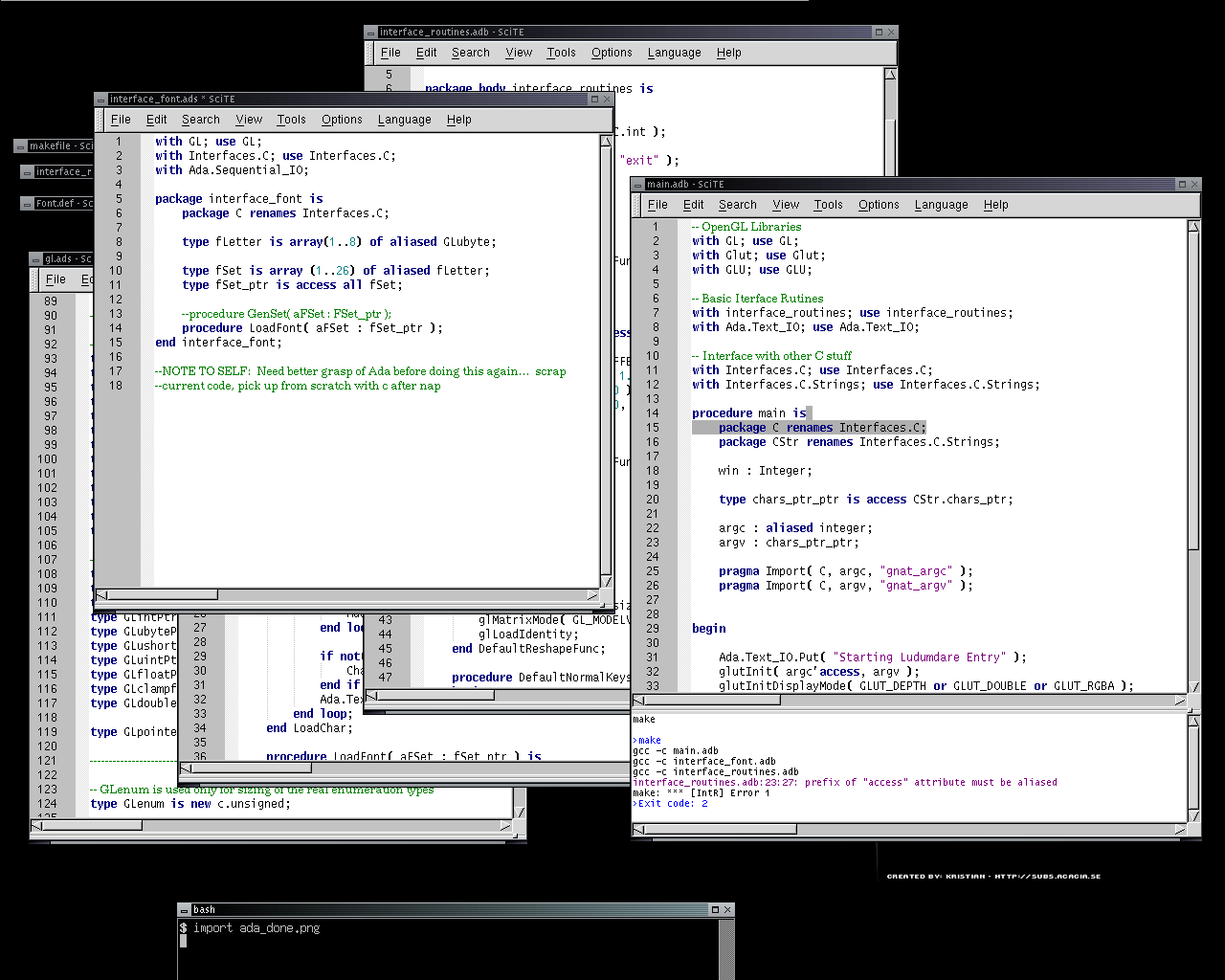
Task: Click horizontal scrollbar thumb in interface_font.ads
Action: [163, 594]
